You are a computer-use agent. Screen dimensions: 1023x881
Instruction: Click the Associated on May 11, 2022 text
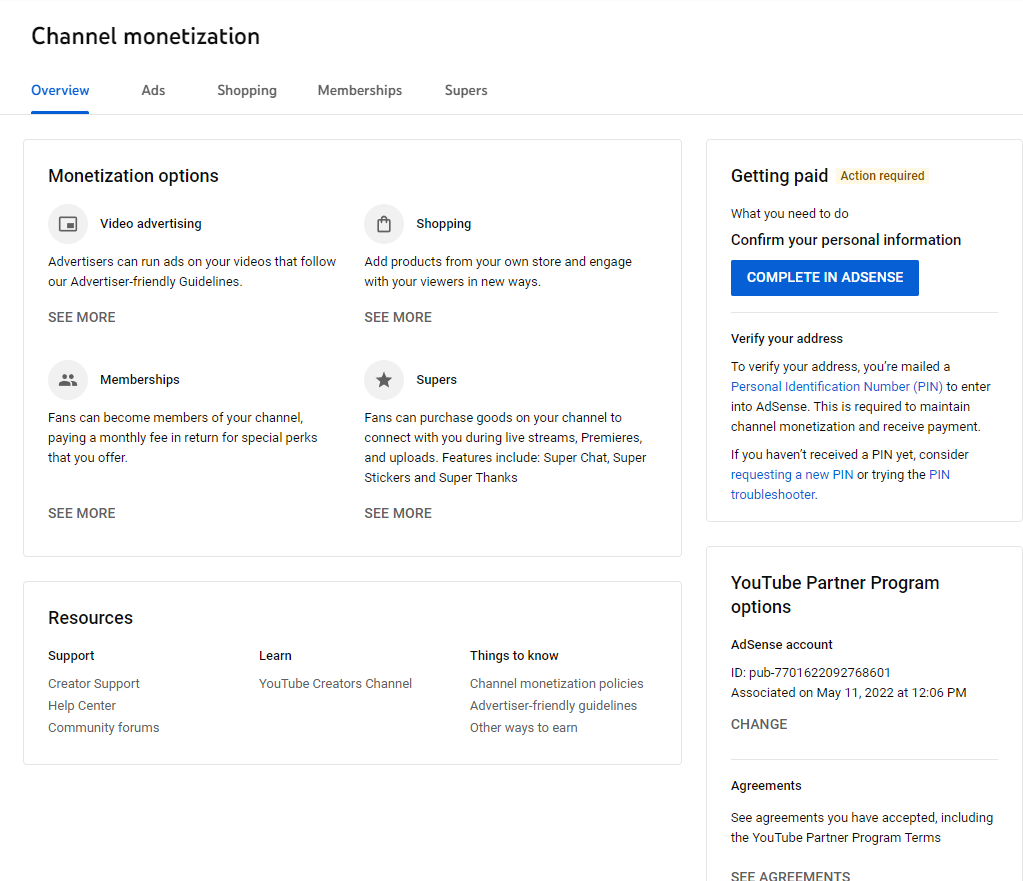[848, 692]
